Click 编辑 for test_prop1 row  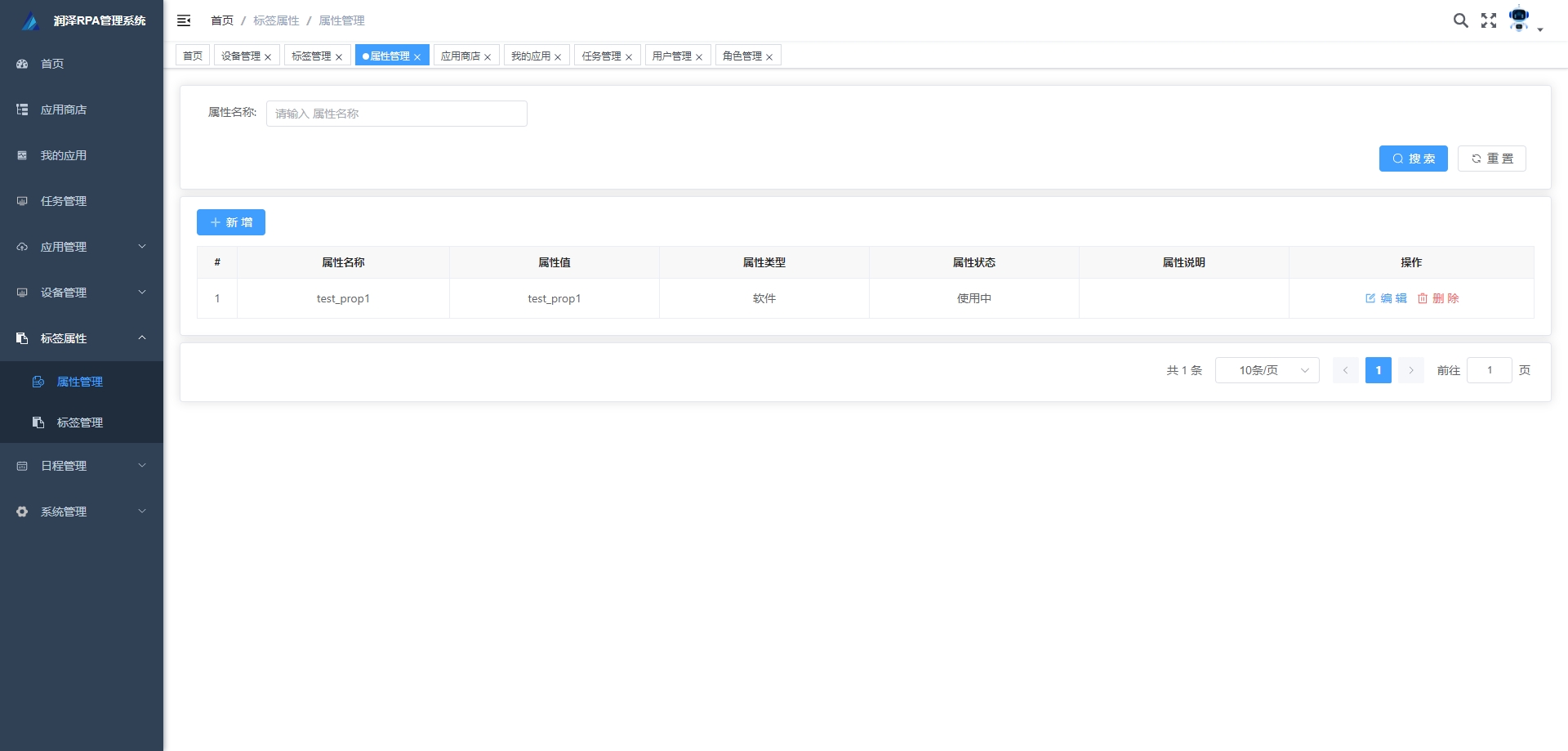[x=1386, y=298]
